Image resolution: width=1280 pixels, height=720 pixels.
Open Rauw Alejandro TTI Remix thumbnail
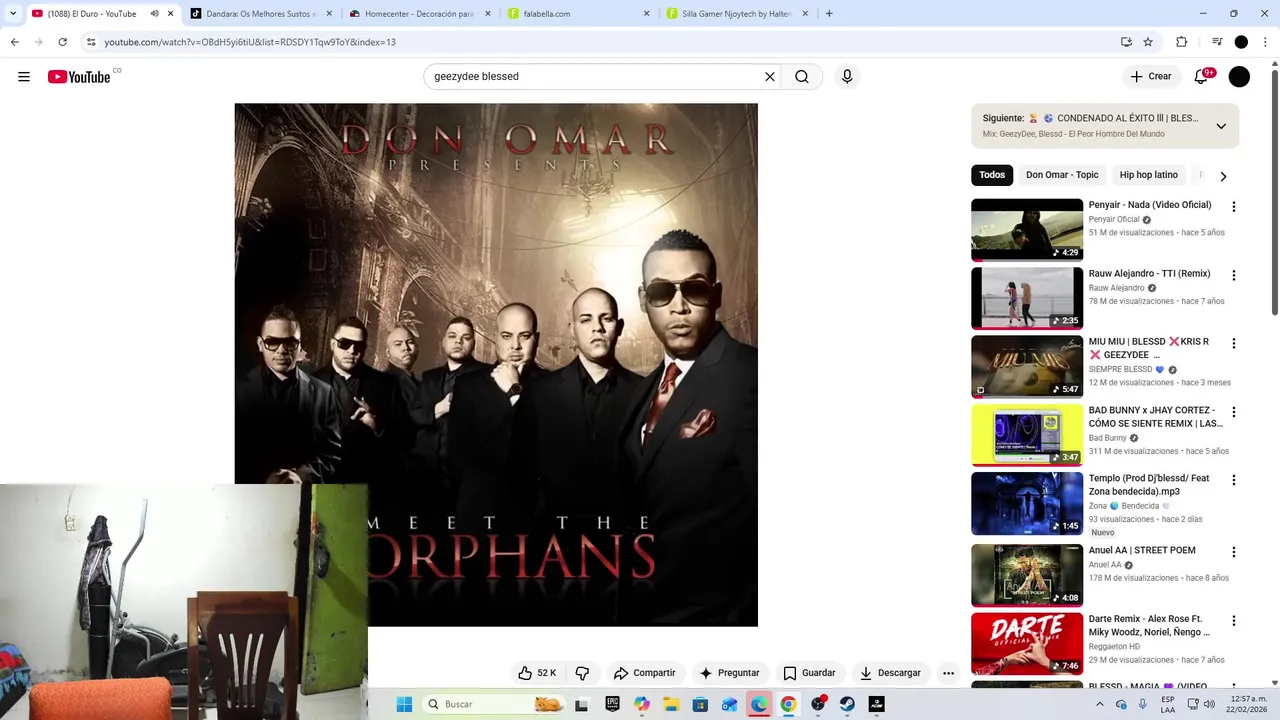[1027, 298]
